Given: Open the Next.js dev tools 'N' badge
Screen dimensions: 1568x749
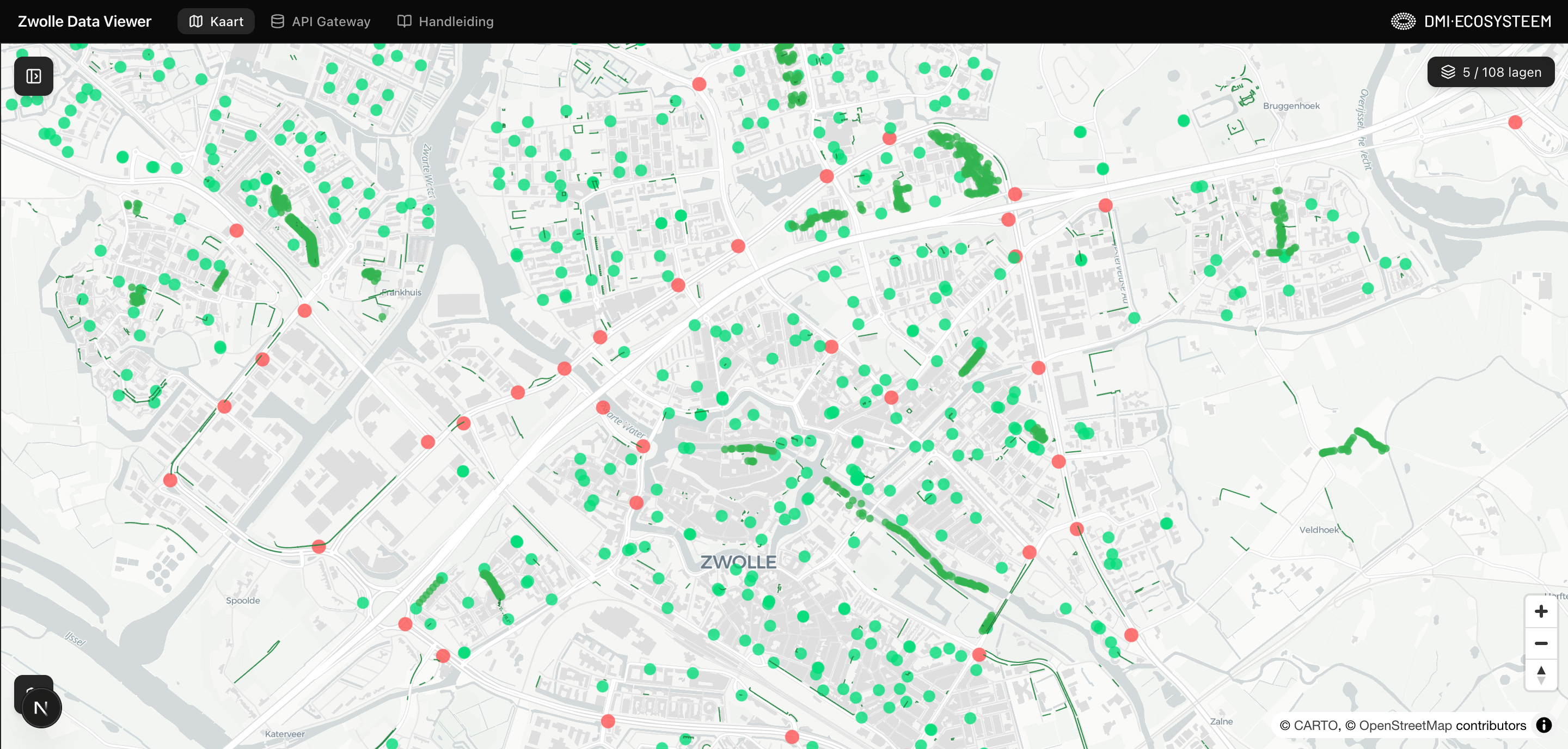Looking at the screenshot, I should (x=41, y=708).
